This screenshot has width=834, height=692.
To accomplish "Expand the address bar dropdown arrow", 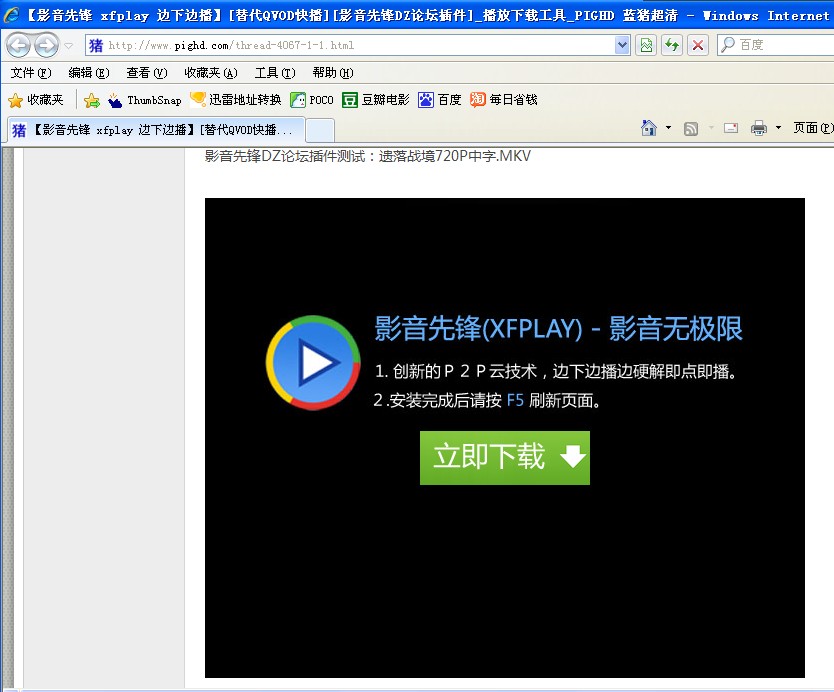I will coord(622,45).
